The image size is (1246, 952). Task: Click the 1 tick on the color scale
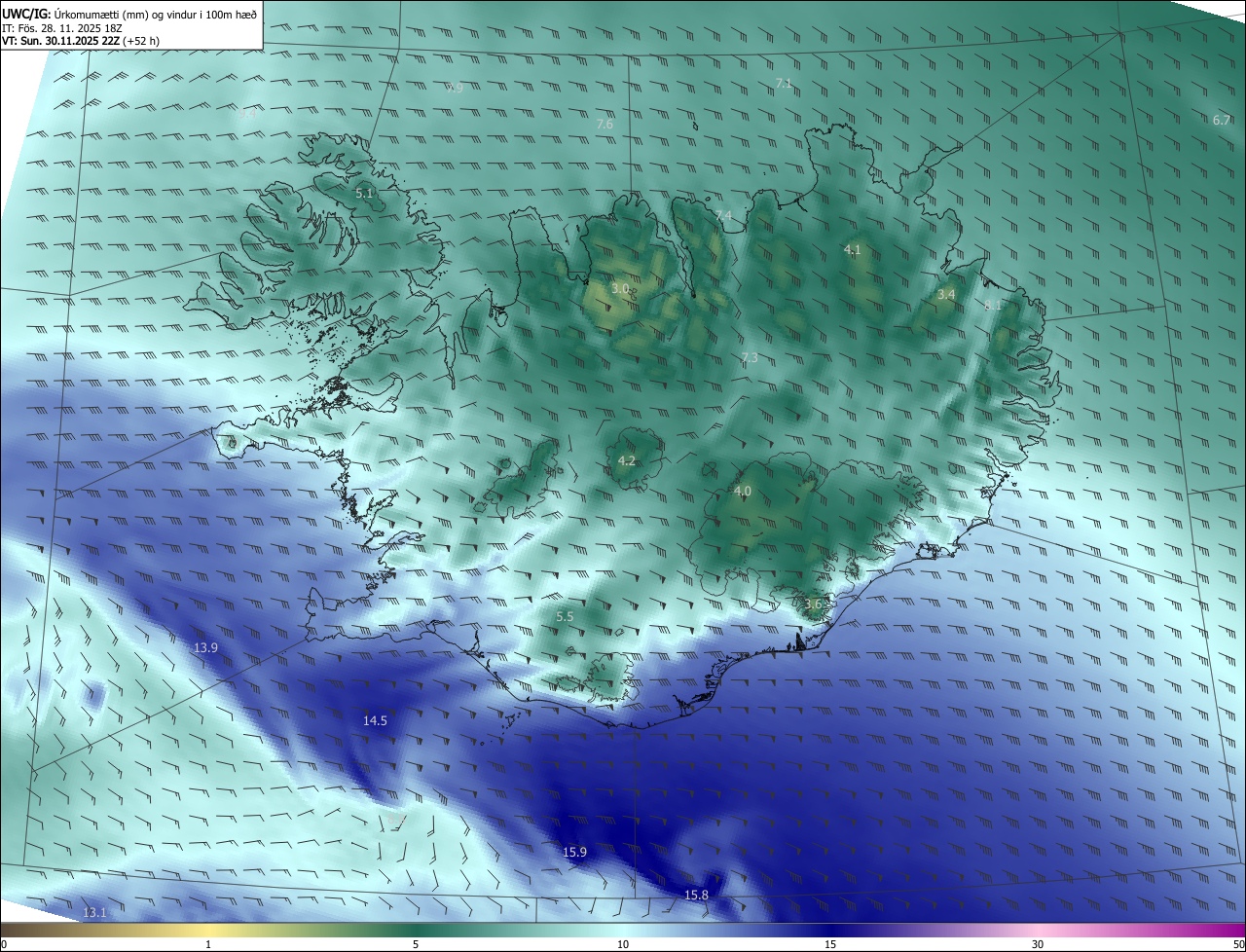tap(208, 945)
